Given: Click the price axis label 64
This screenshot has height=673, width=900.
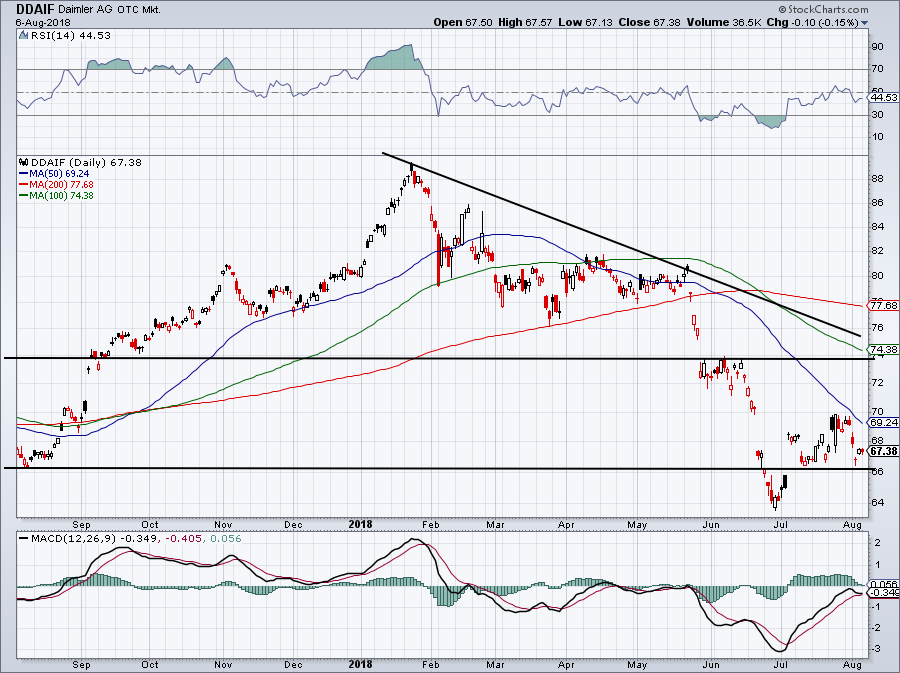Looking at the screenshot, I should [x=878, y=503].
